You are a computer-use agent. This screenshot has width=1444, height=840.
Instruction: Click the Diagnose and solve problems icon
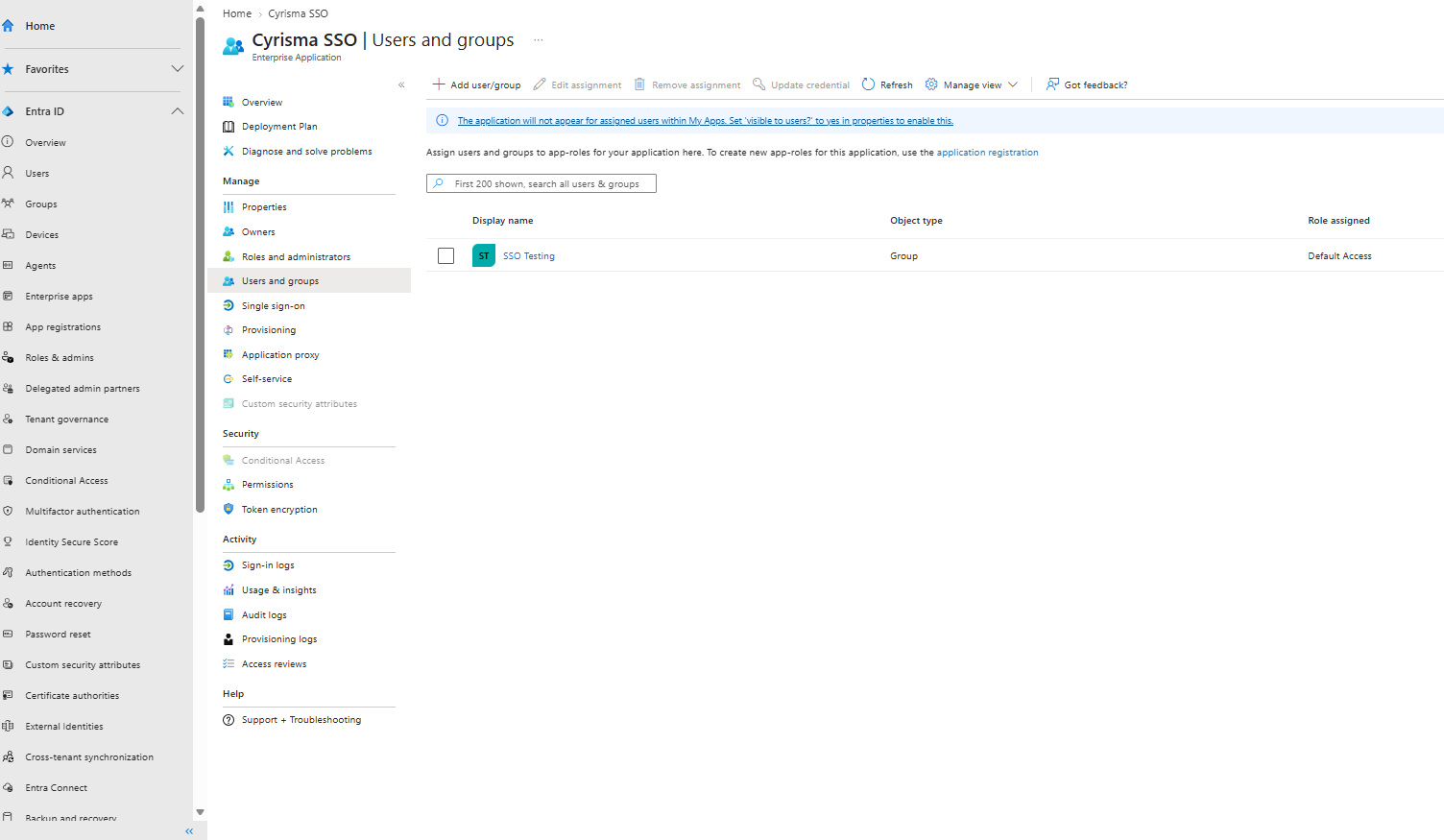[229, 151]
